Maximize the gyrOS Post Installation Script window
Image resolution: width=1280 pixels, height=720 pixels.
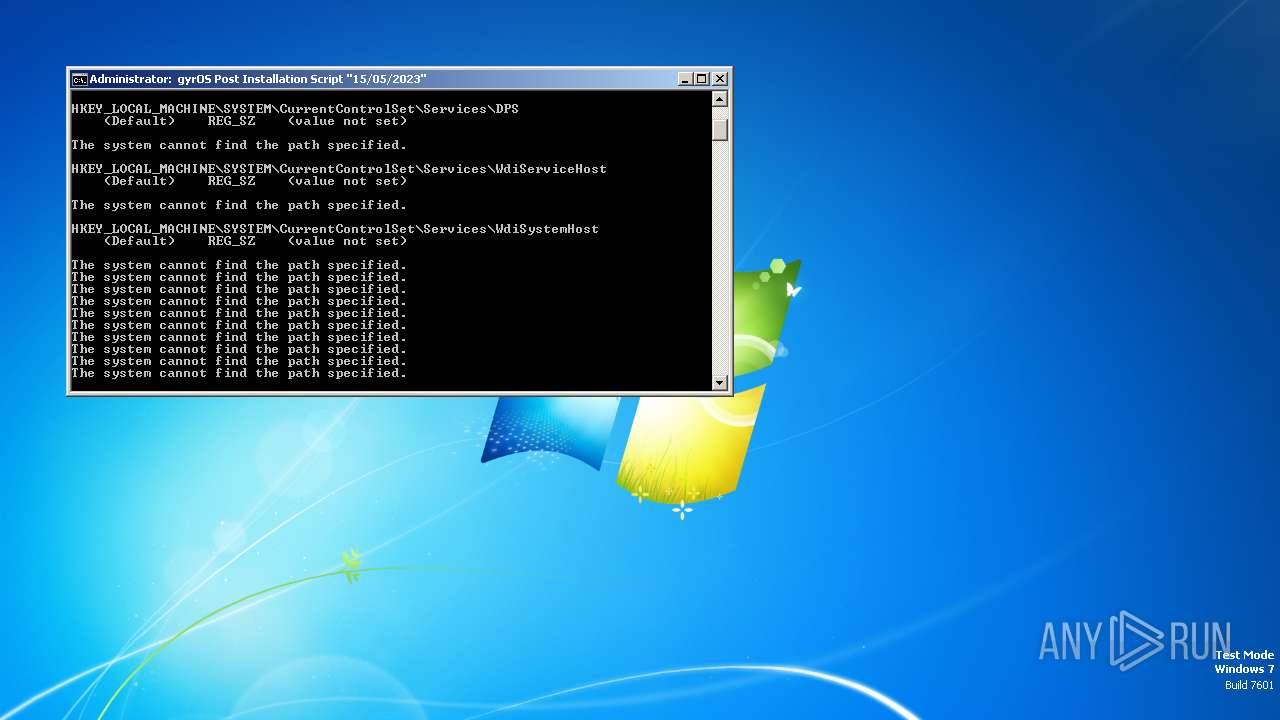pos(702,79)
